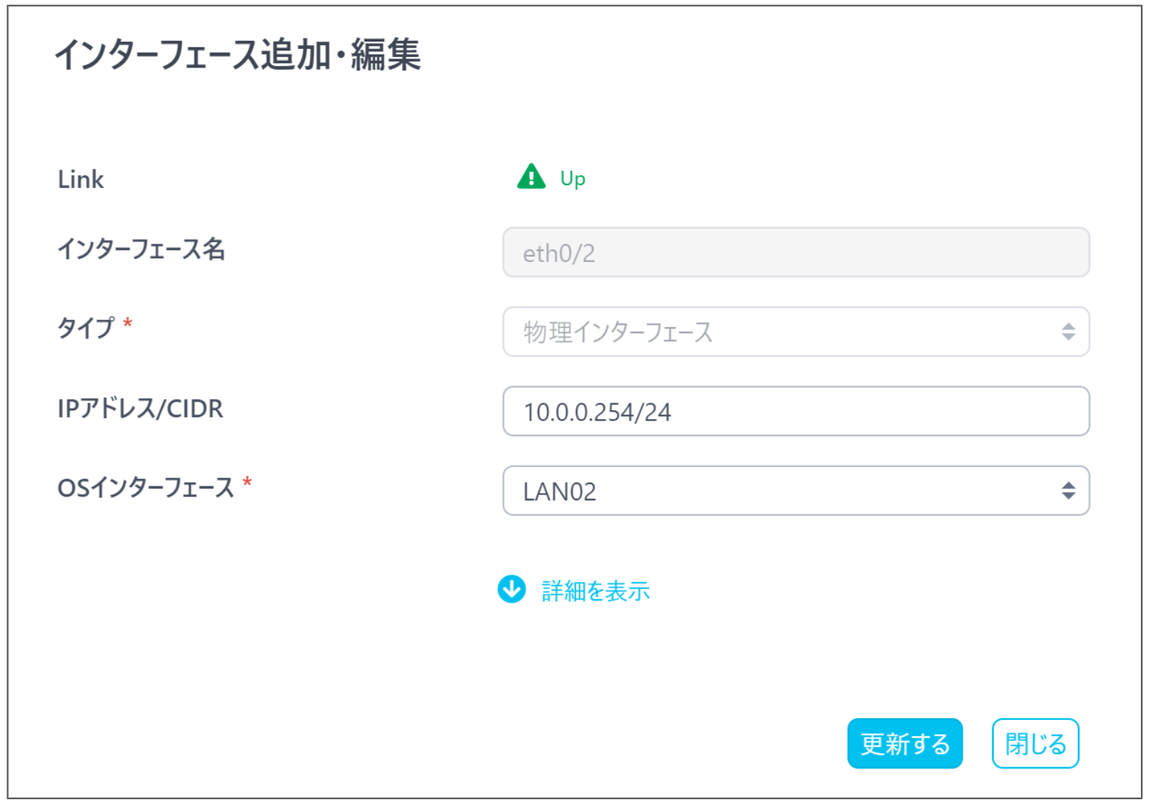Click the 閉じる button
The height and width of the screenshot is (809, 1152).
pyautogui.click(x=1035, y=744)
